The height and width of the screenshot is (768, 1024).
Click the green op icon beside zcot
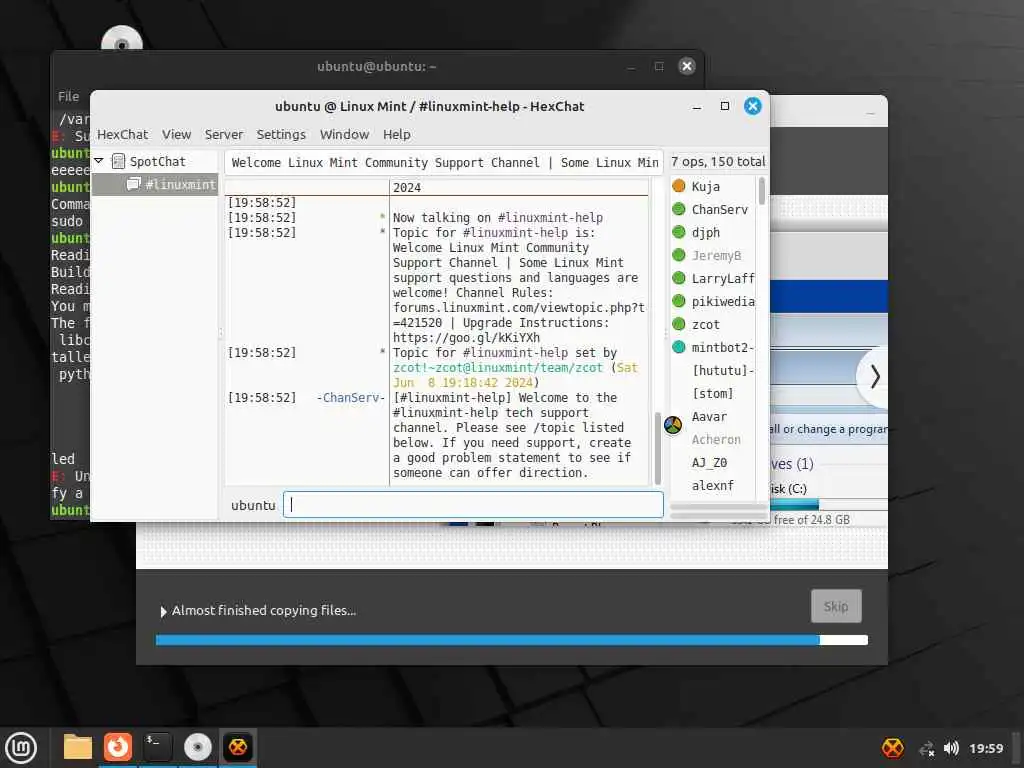tap(679, 324)
